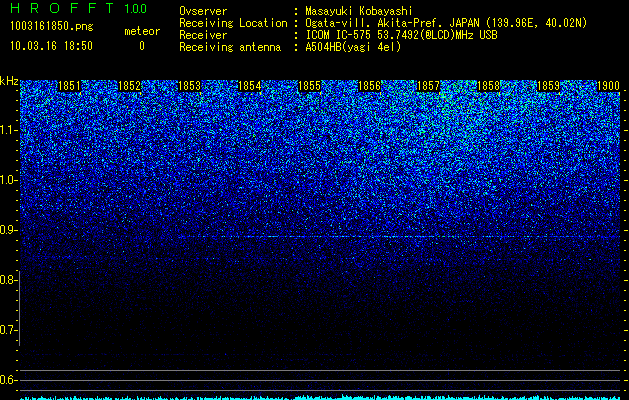Click the A504HB(yagi 4el) antenna text
Viewport: 629px width, 400px height.
353,47
